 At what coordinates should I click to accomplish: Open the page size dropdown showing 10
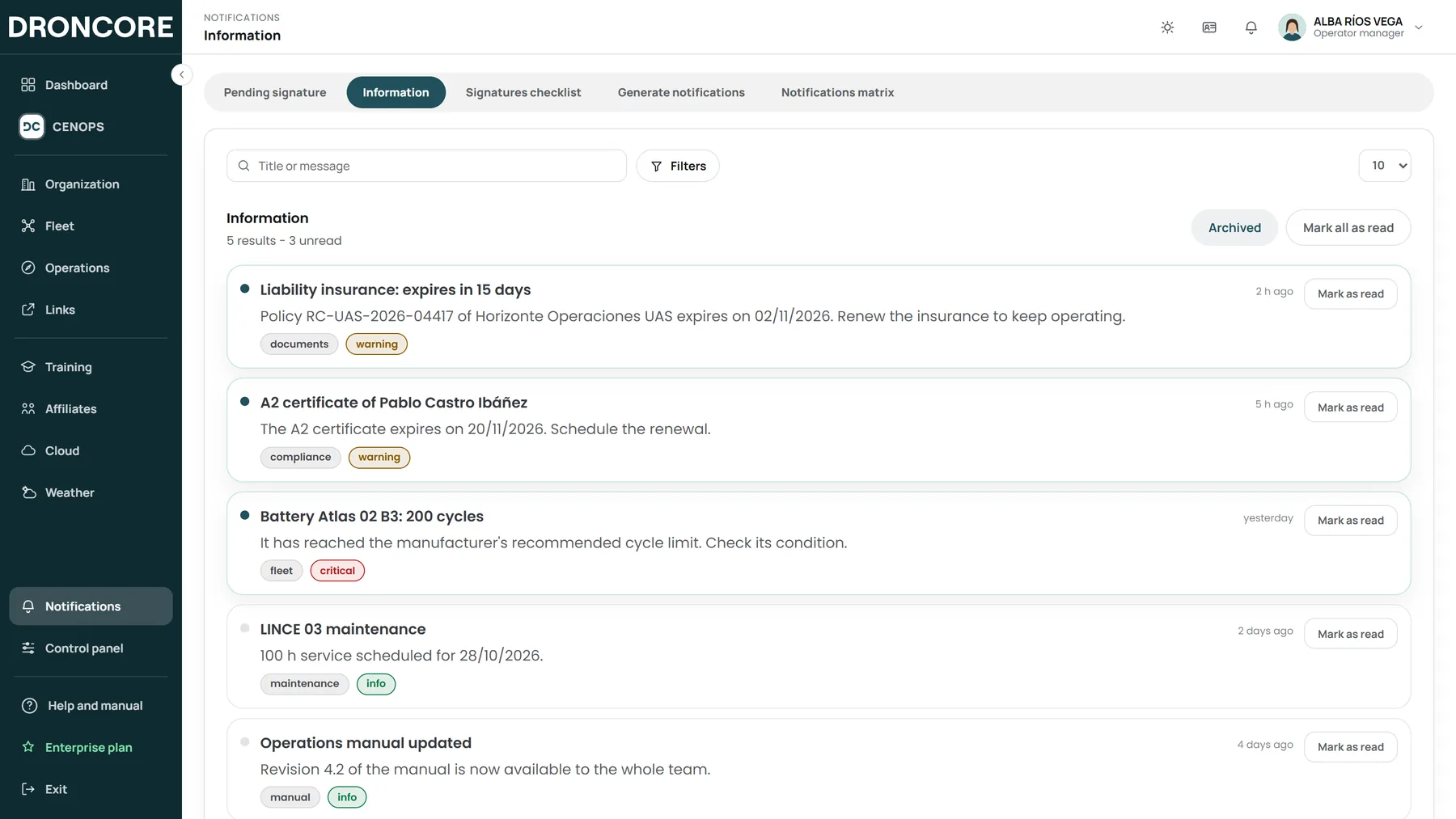click(1385, 166)
